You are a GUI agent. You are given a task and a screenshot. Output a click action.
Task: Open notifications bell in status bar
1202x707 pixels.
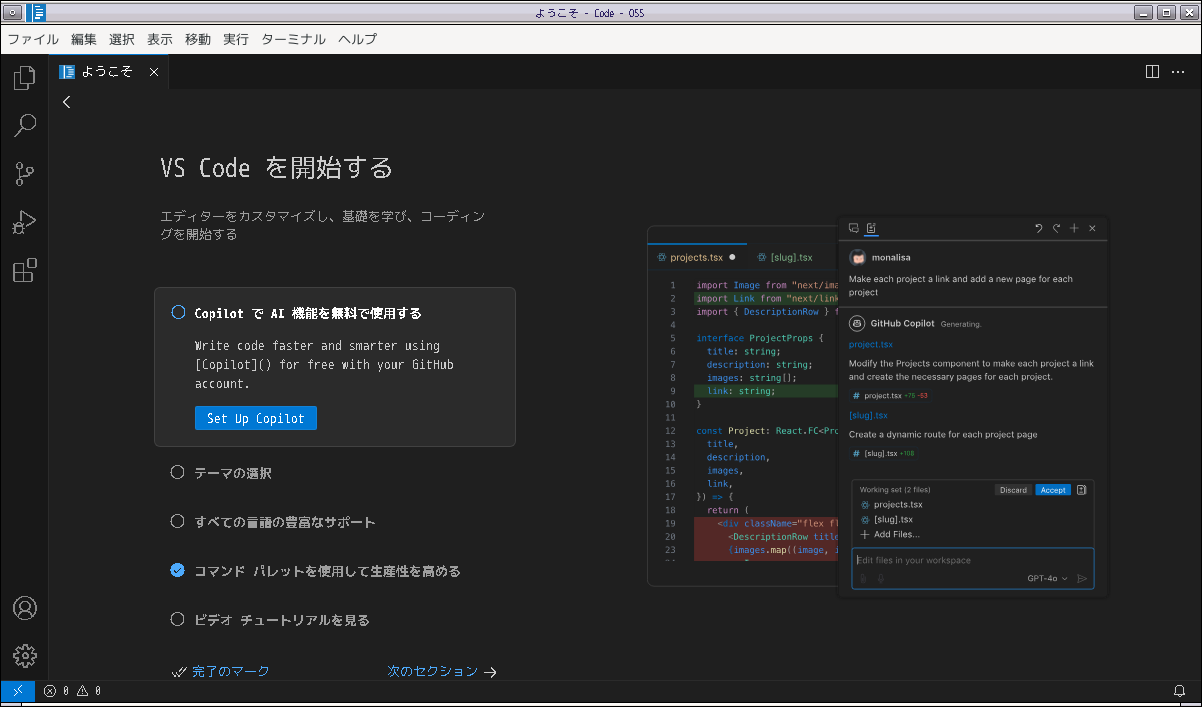click(x=1179, y=691)
